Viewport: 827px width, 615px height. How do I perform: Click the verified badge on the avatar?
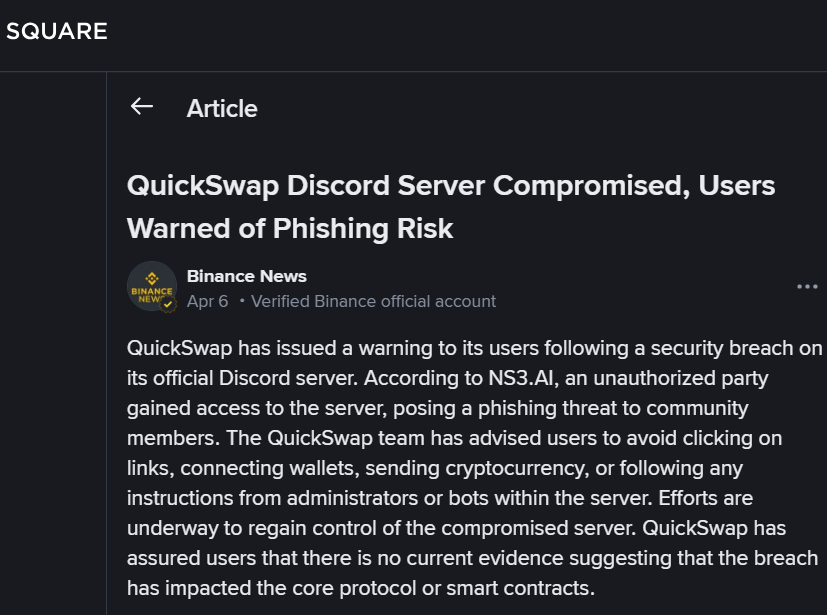168,303
